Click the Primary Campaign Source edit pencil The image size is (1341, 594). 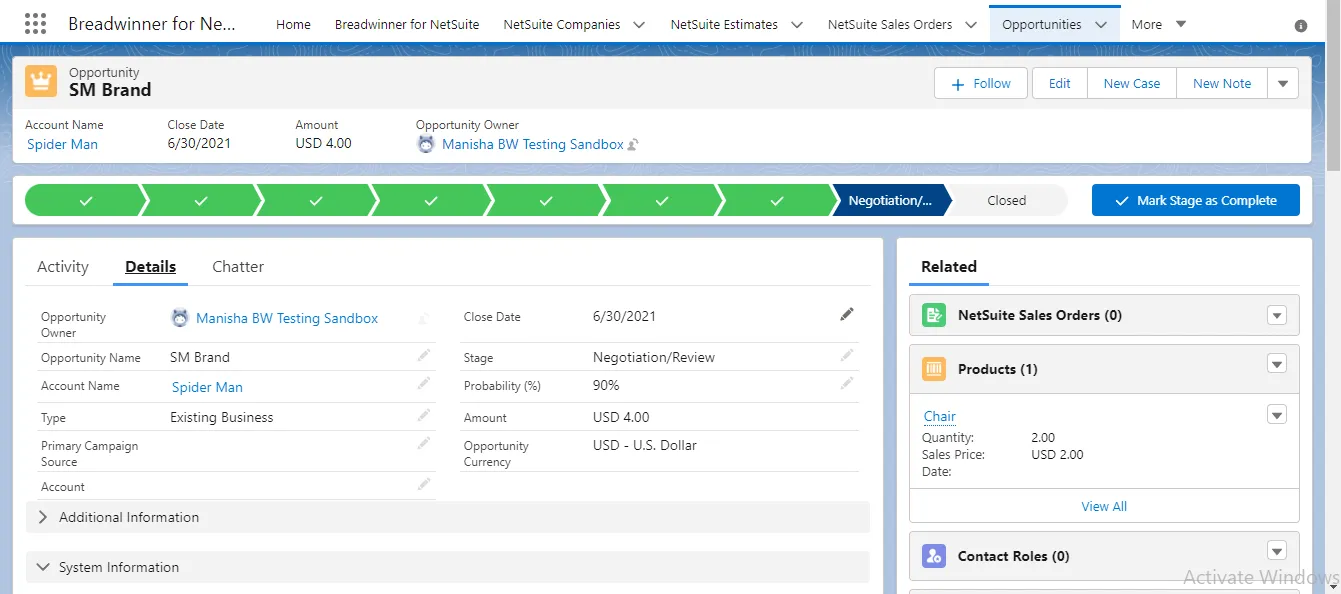(x=424, y=443)
